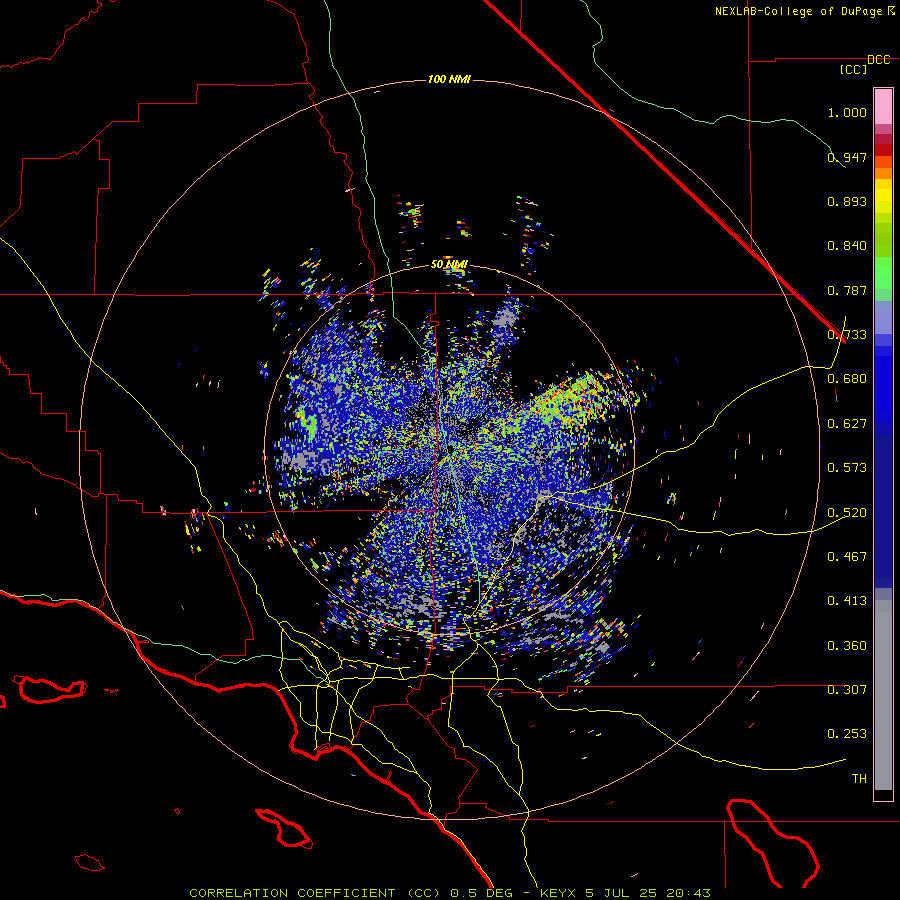Click the 5 JUL 25 20:43 timestamp

point(648,893)
